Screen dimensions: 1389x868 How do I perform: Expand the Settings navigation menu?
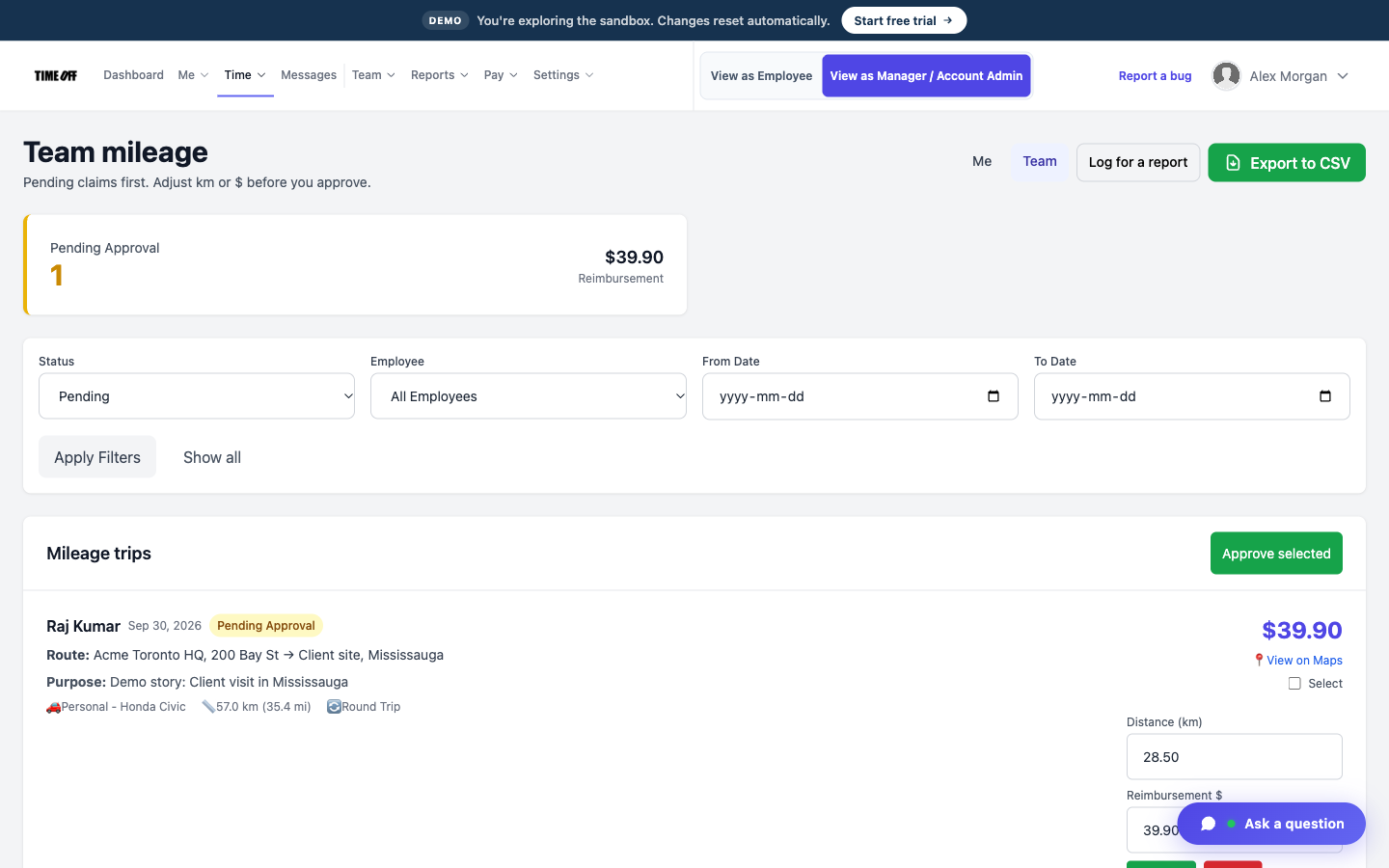click(563, 75)
